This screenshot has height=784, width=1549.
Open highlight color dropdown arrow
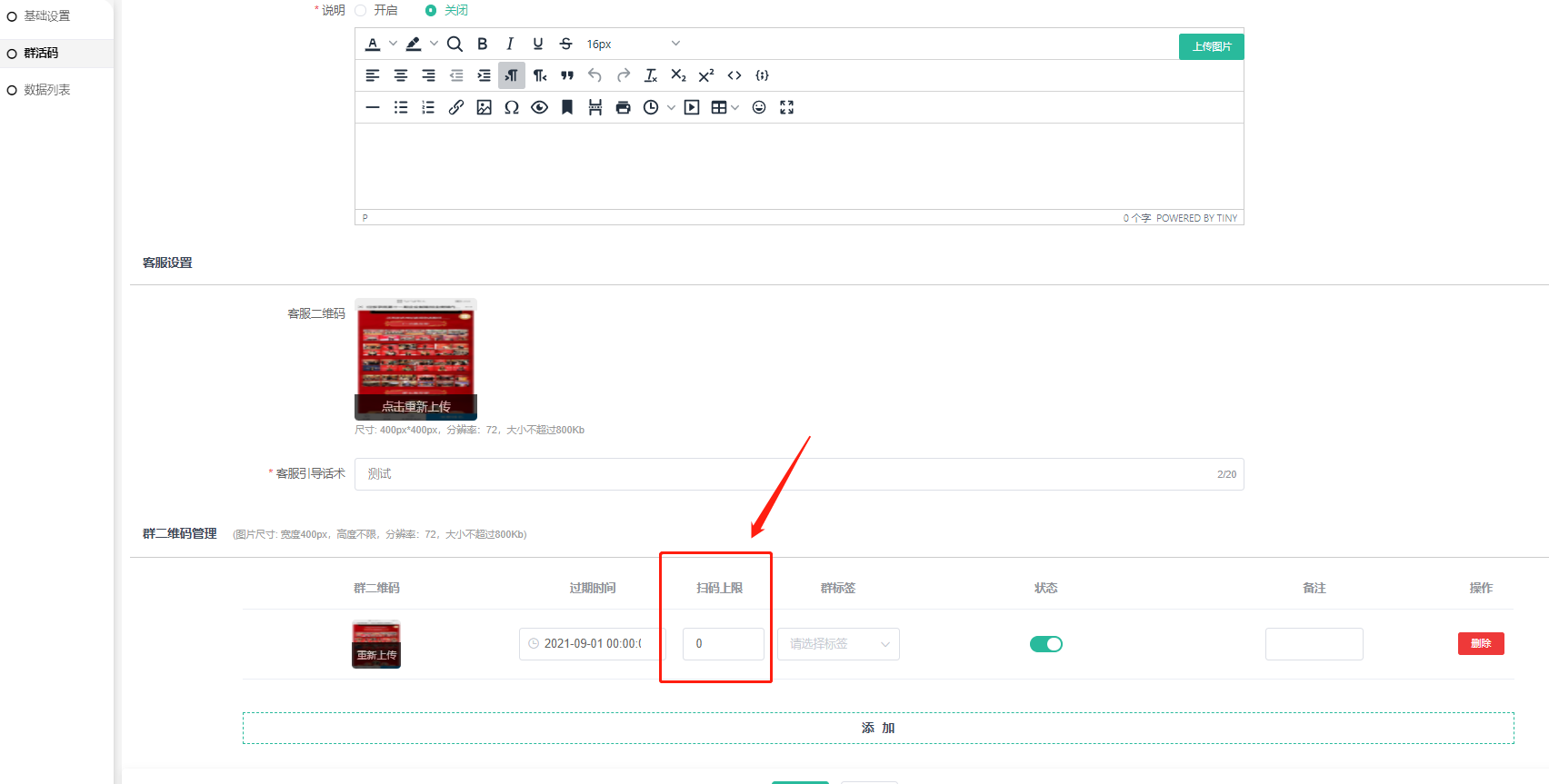coord(434,44)
